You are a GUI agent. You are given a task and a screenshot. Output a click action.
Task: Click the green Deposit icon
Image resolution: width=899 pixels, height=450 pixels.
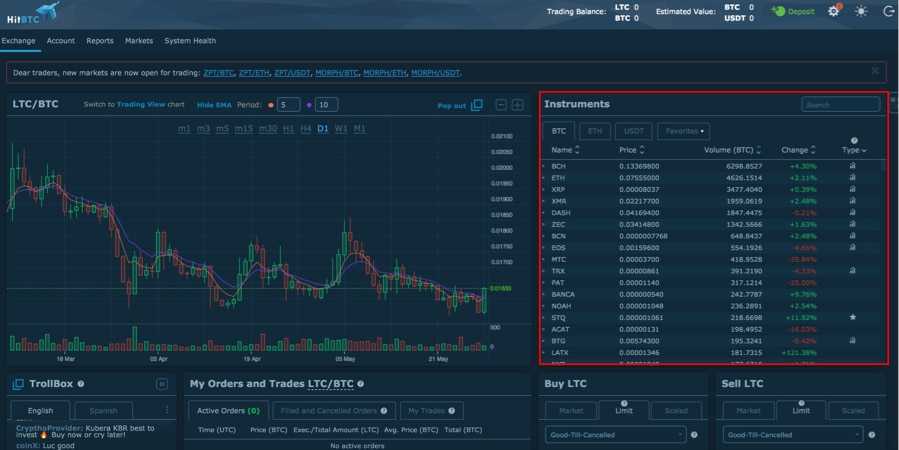778,11
